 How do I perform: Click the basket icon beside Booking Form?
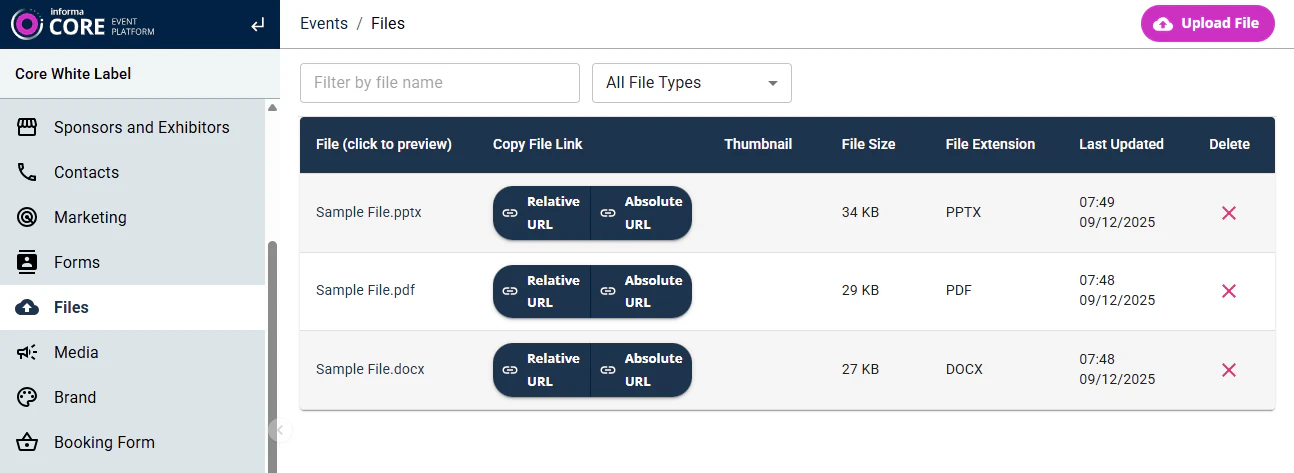pyautogui.click(x=28, y=442)
